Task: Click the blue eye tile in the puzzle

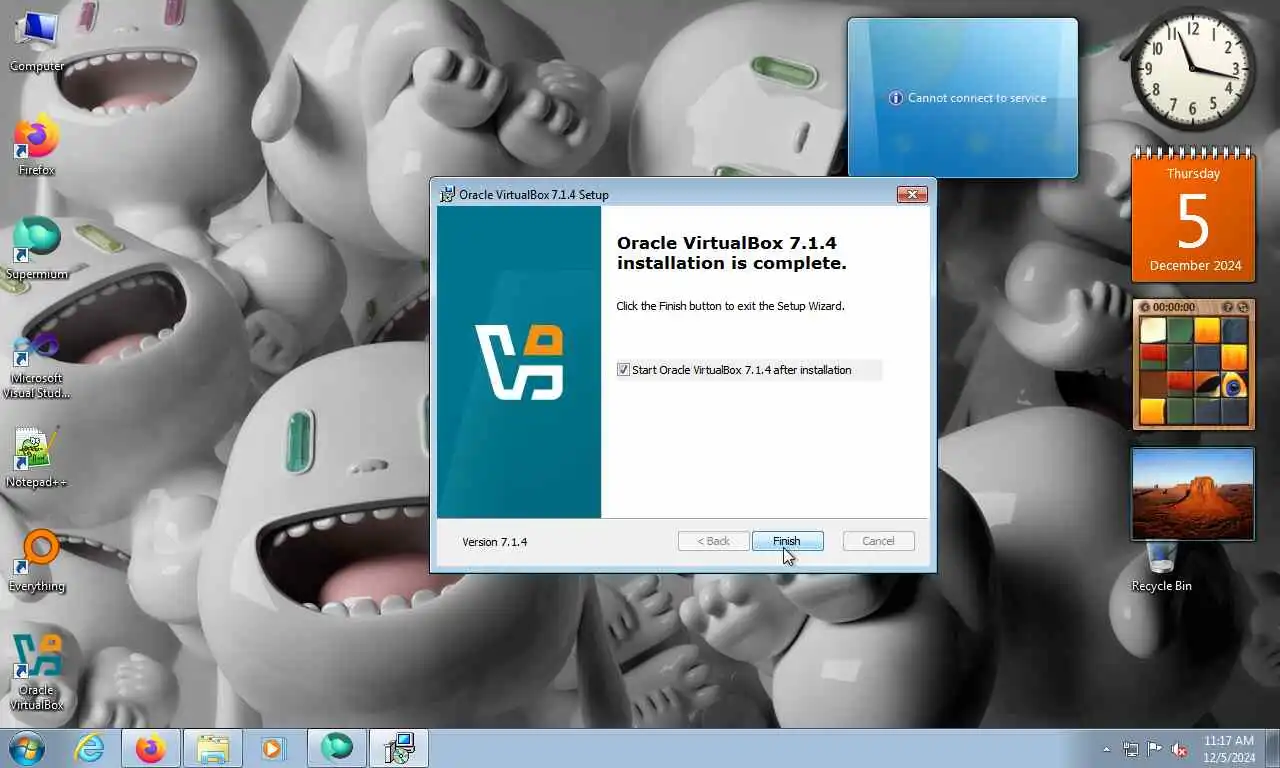Action: [1234, 385]
